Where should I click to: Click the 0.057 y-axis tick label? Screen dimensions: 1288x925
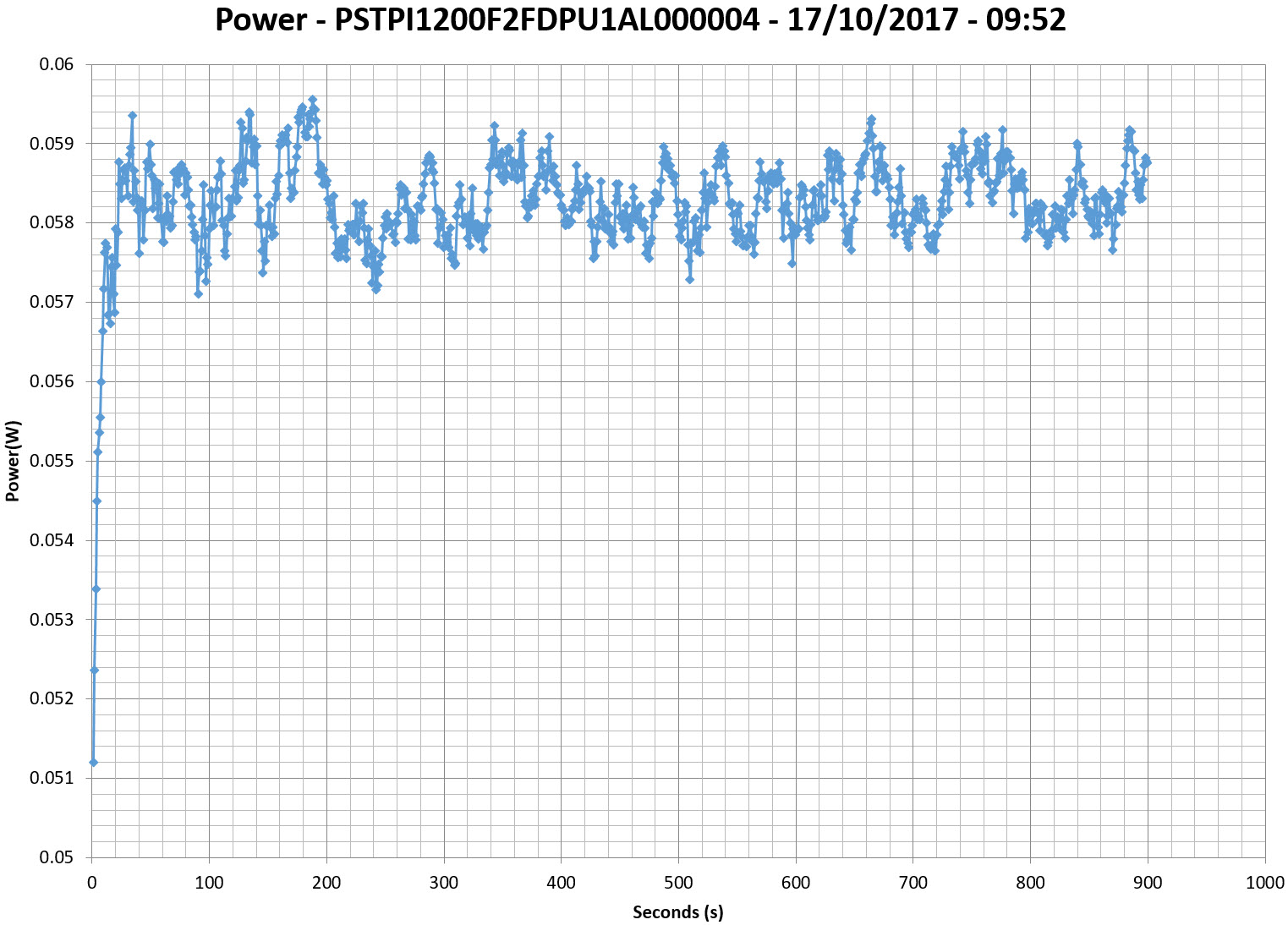(52, 303)
